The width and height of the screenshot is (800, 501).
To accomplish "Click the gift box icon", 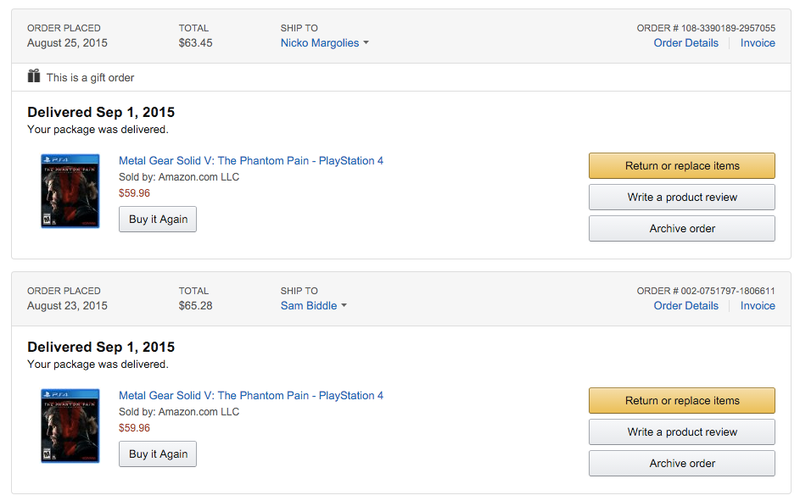I will [x=34, y=76].
